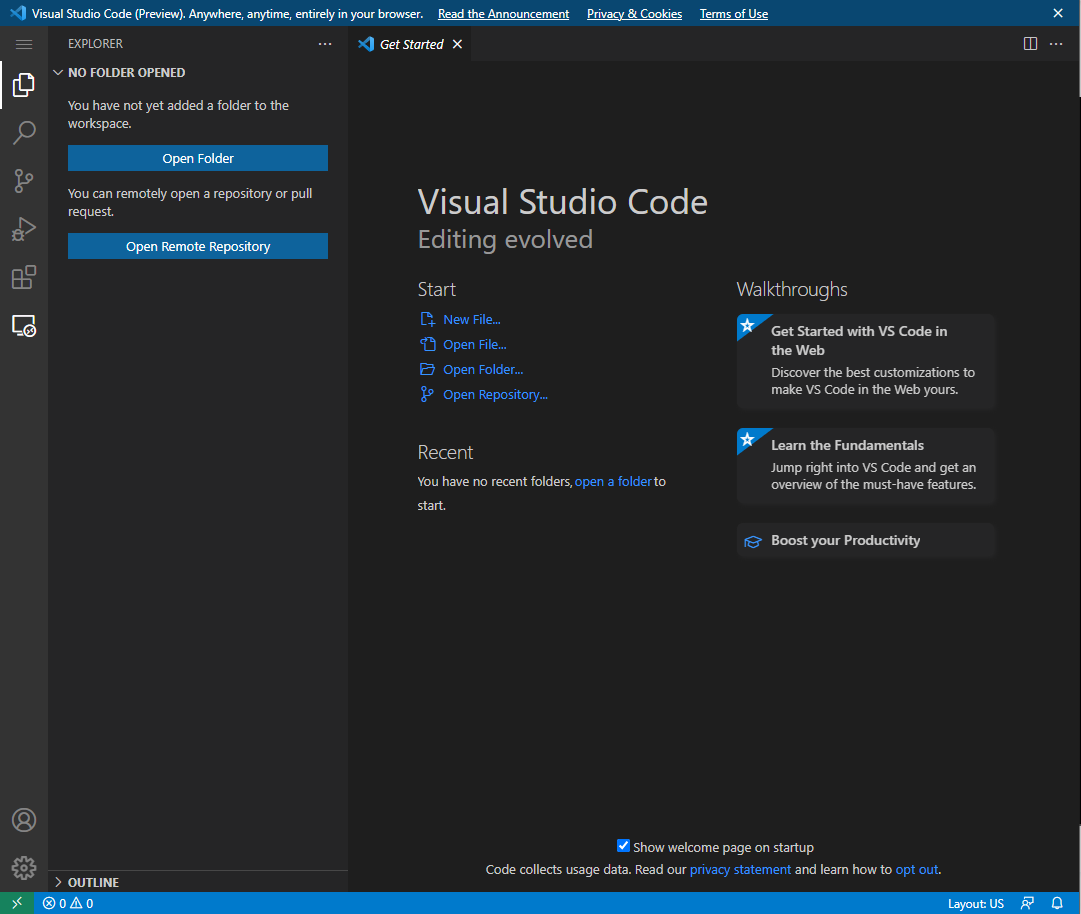
Task: Click the EXPLORER panel title
Action: (x=95, y=43)
